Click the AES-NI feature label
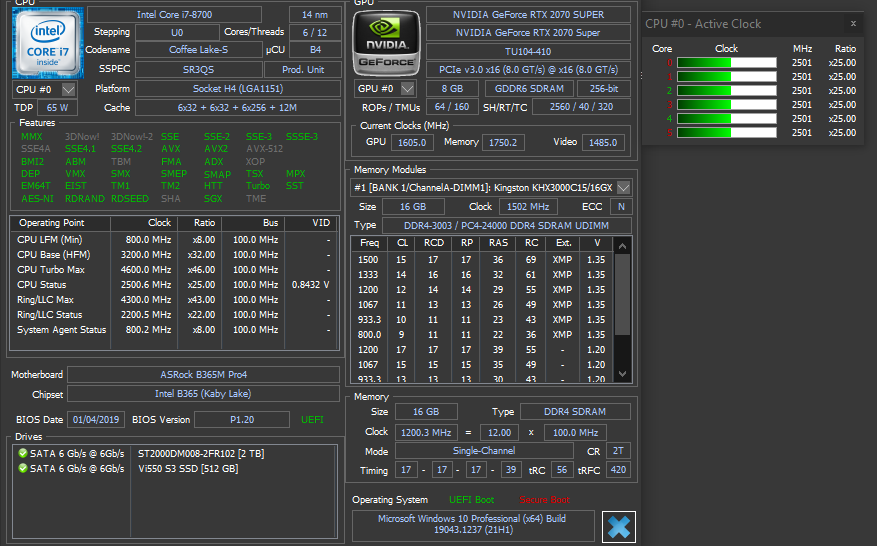The width and height of the screenshot is (877, 546). tap(37, 199)
